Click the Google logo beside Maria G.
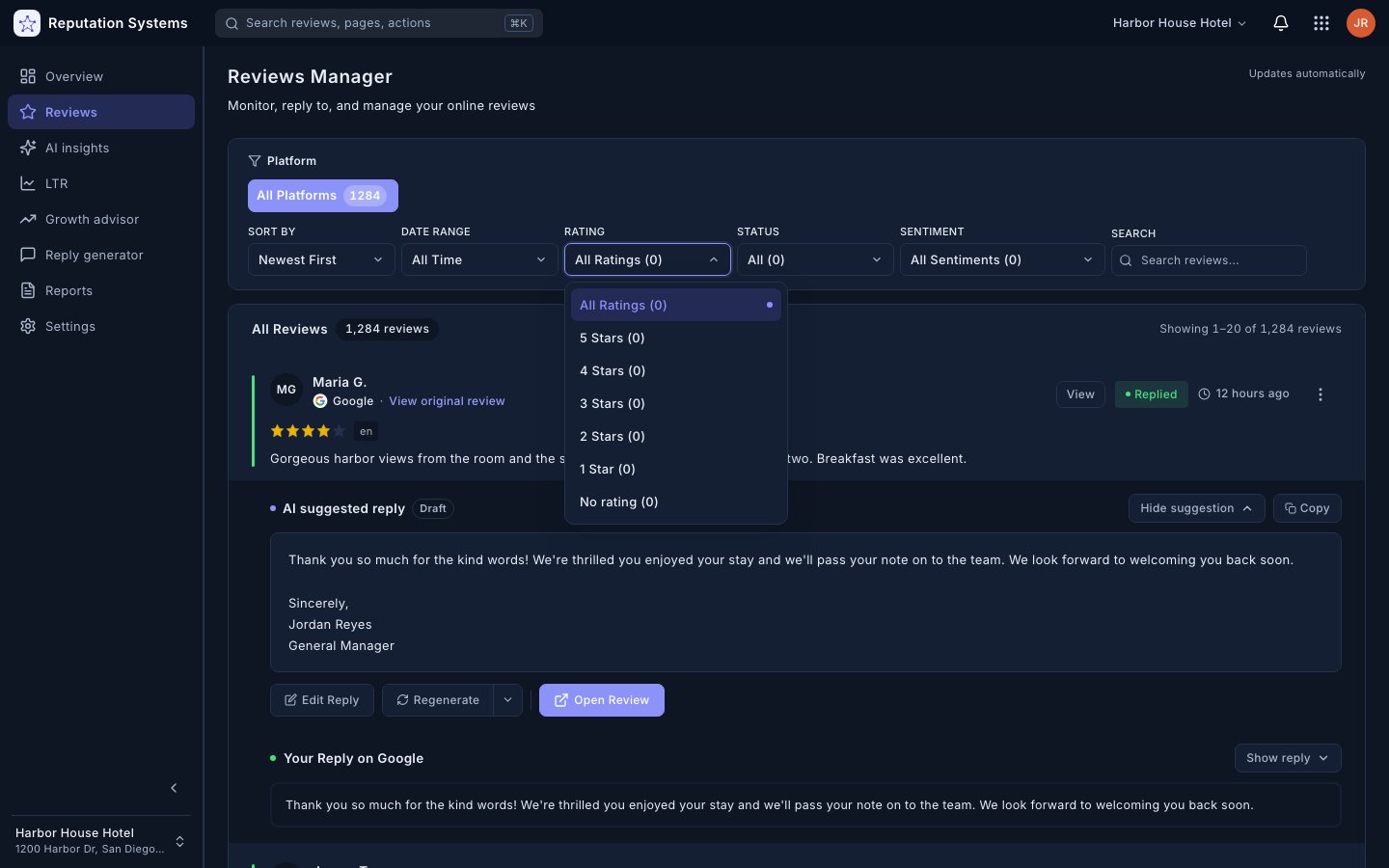This screenshot has height=868, width=1389. 320,401
